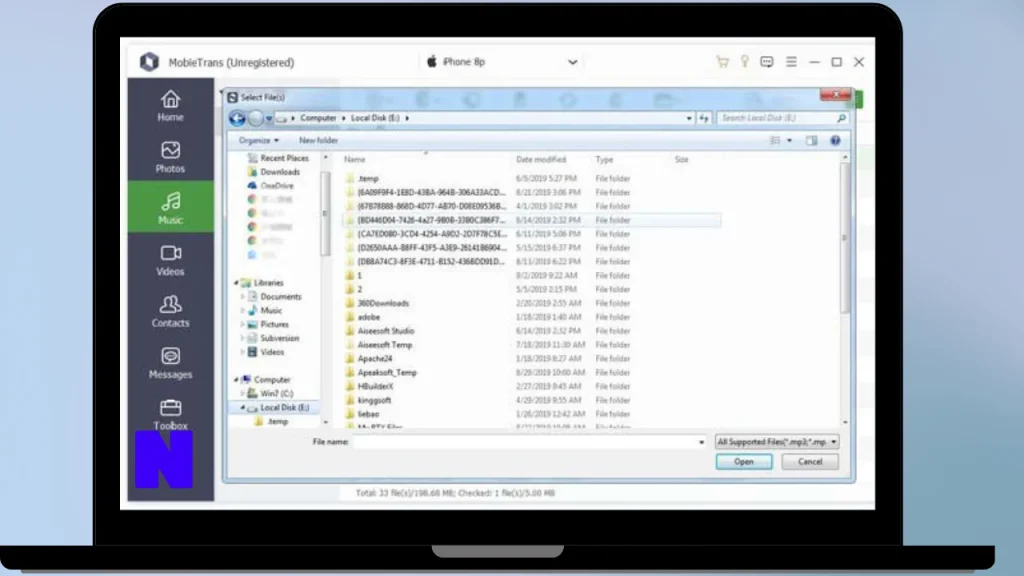This screenshot has width=1024, height=576.
Task: Open the view options dropdown arrow
Action: click(790, 140)
